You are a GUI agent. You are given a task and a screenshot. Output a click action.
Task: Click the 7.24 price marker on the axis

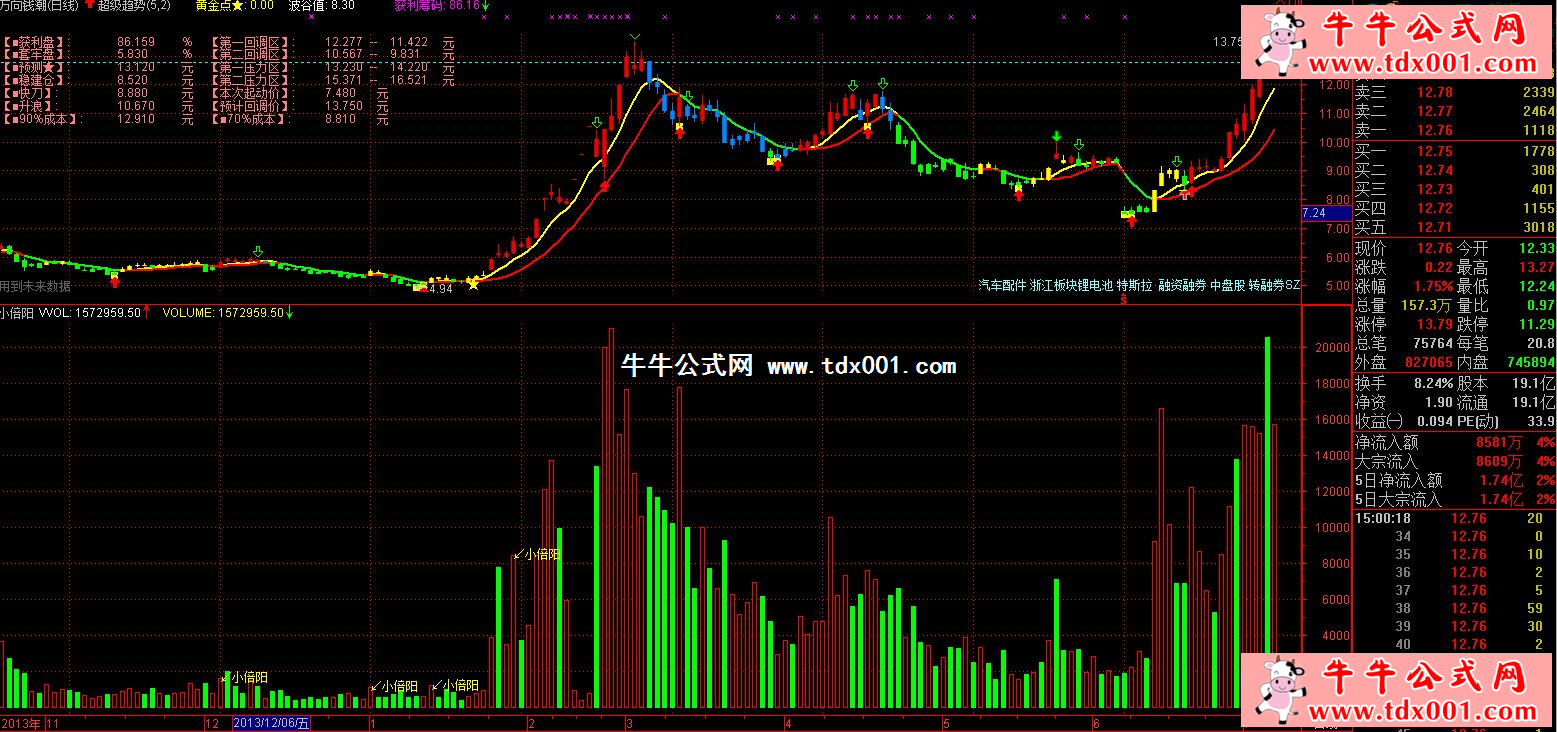point(1314,213)
